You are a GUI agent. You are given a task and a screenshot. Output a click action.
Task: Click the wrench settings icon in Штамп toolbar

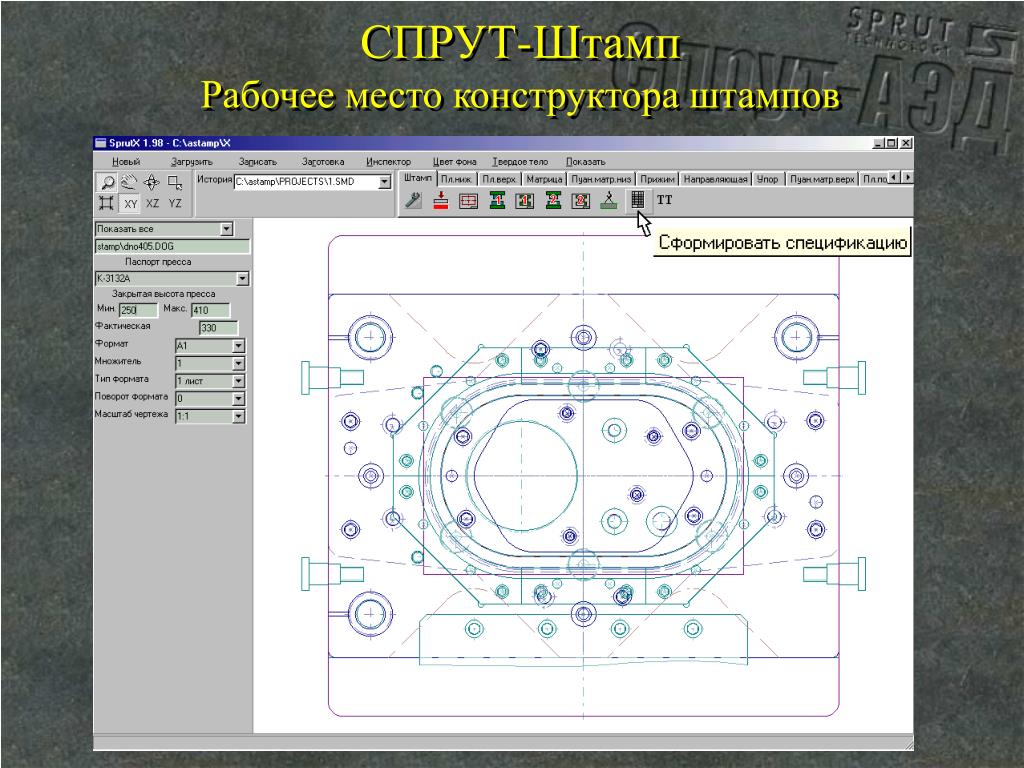click(x=413, y=200)
